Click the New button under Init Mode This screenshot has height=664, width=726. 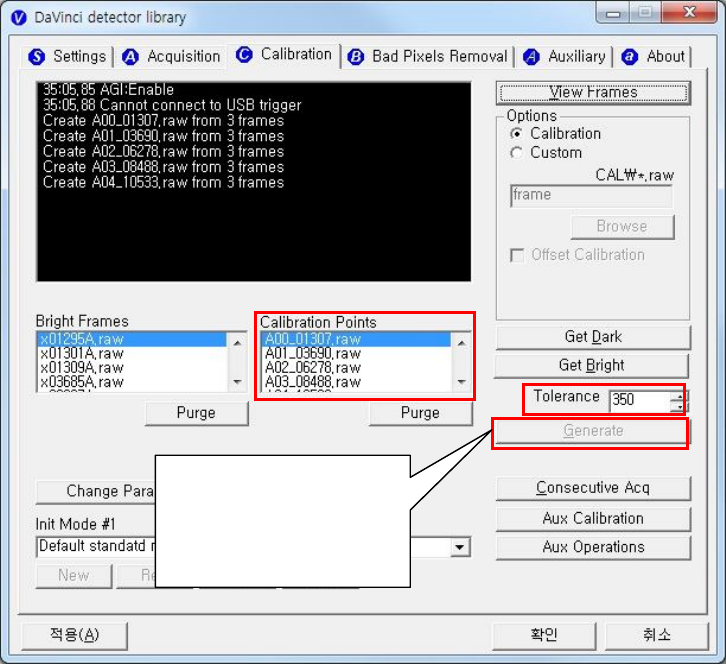tap(74, 576)
